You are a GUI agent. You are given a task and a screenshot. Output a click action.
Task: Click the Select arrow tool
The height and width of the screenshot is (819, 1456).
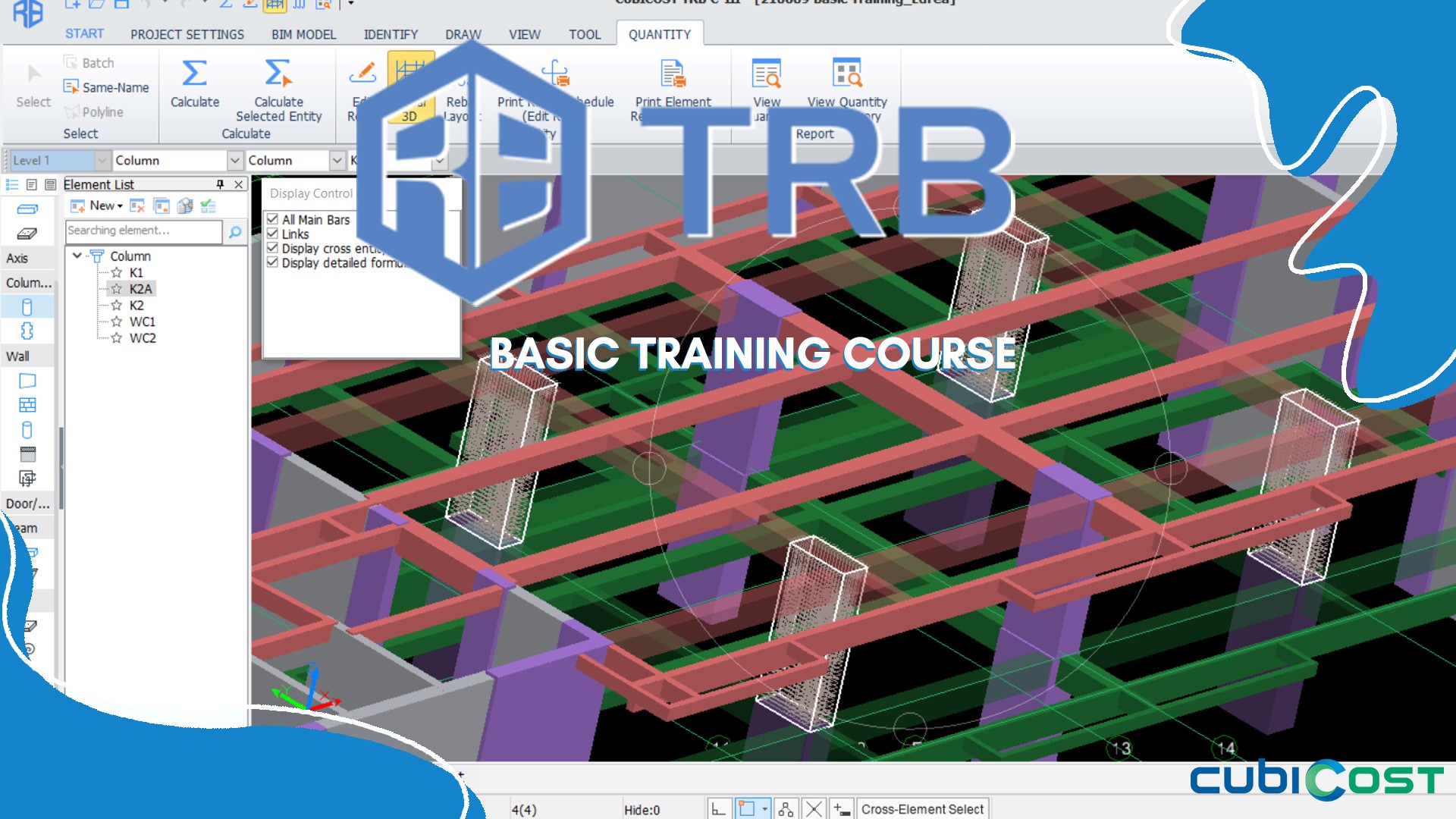click(x=33, y=74)
